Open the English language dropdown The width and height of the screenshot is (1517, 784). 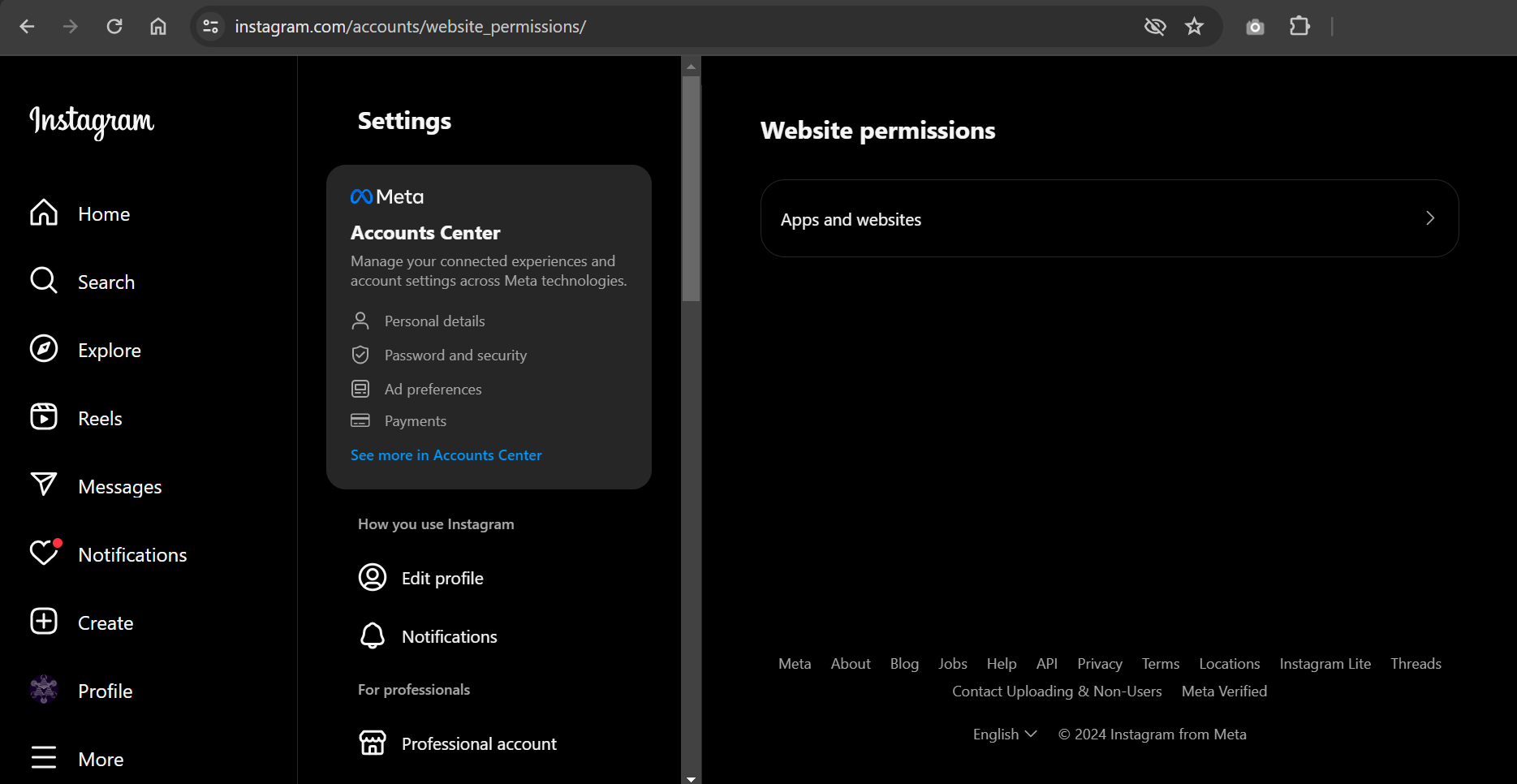1005,734
